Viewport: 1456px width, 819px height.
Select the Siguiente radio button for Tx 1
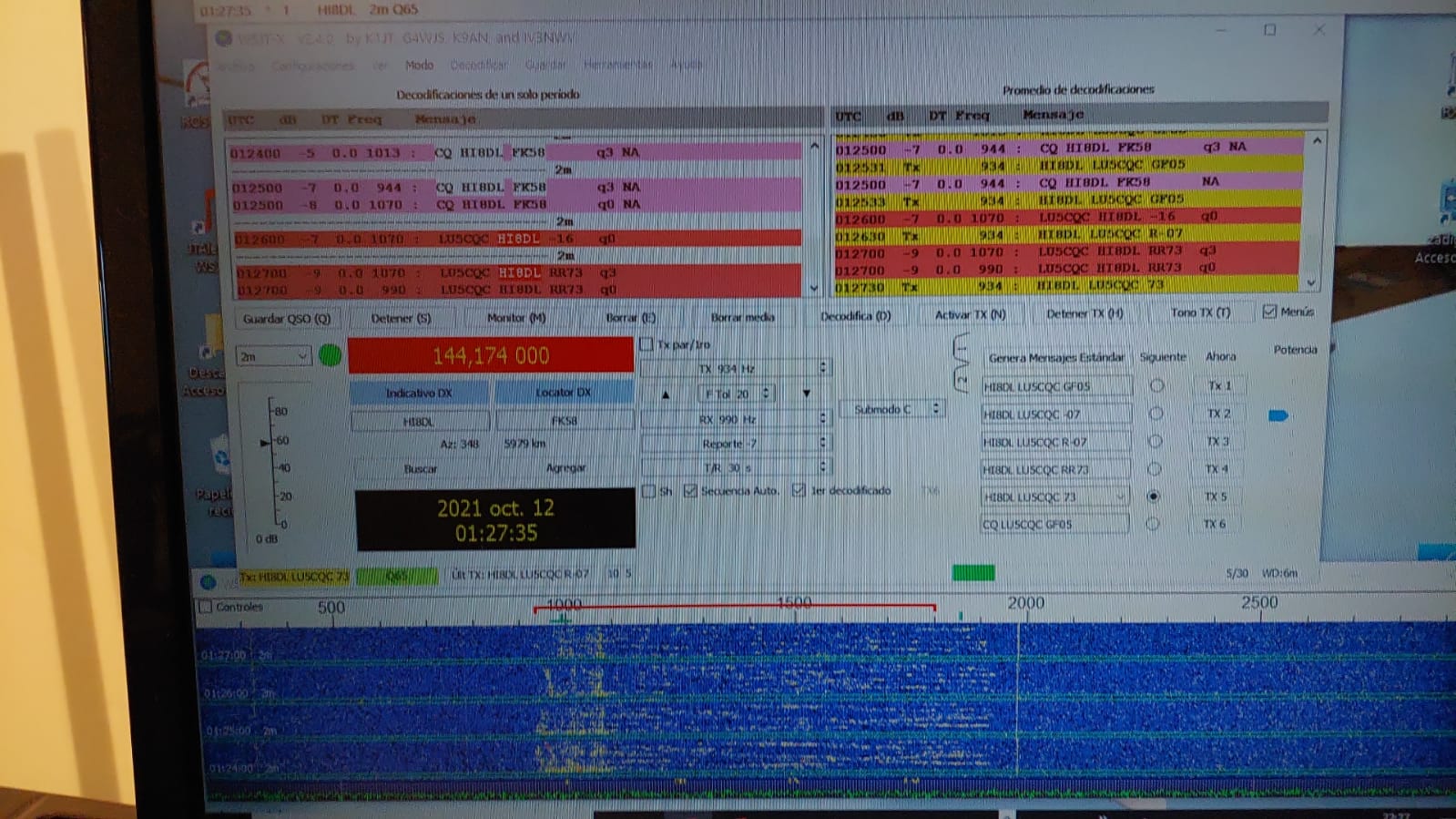pyautogui.click(x=1156, y=386)
